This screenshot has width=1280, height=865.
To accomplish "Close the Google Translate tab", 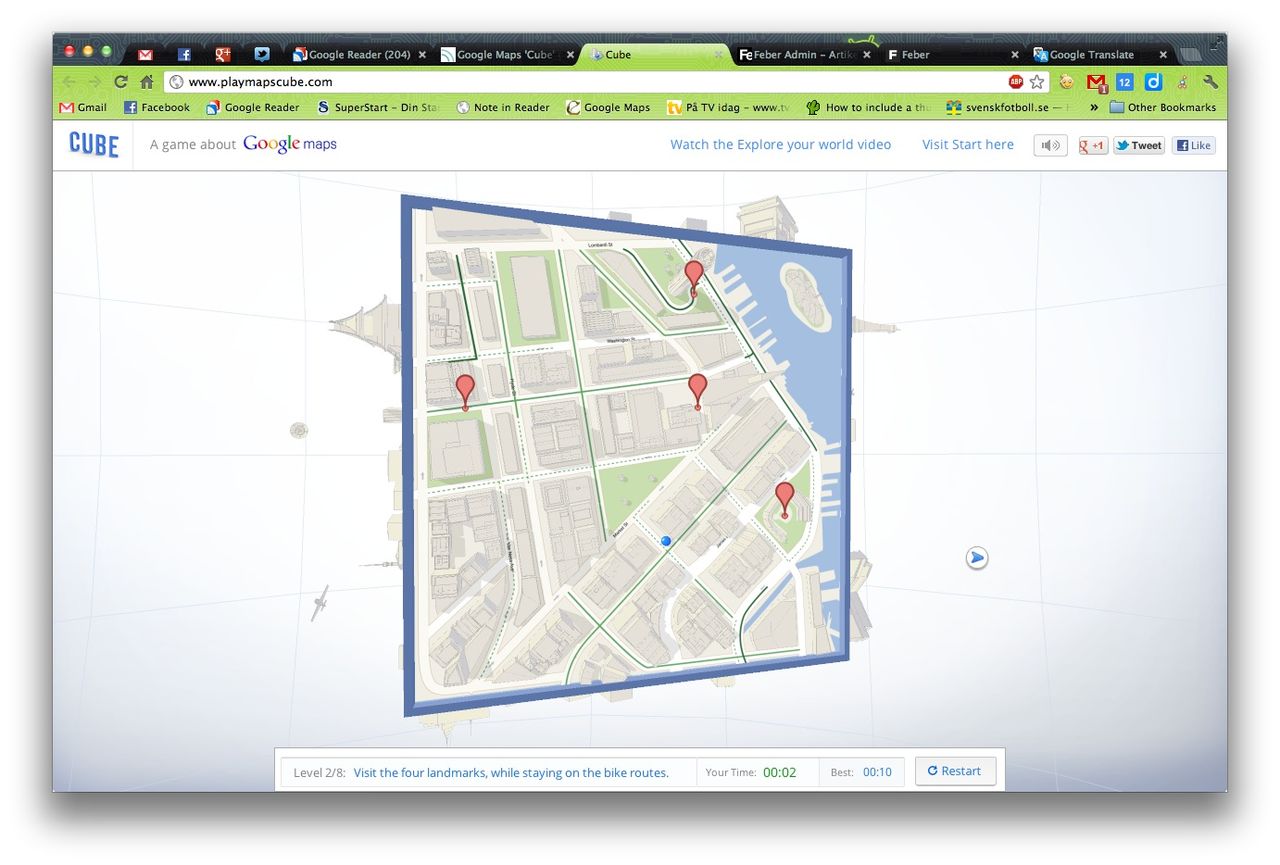I will tap(1163, 55).
